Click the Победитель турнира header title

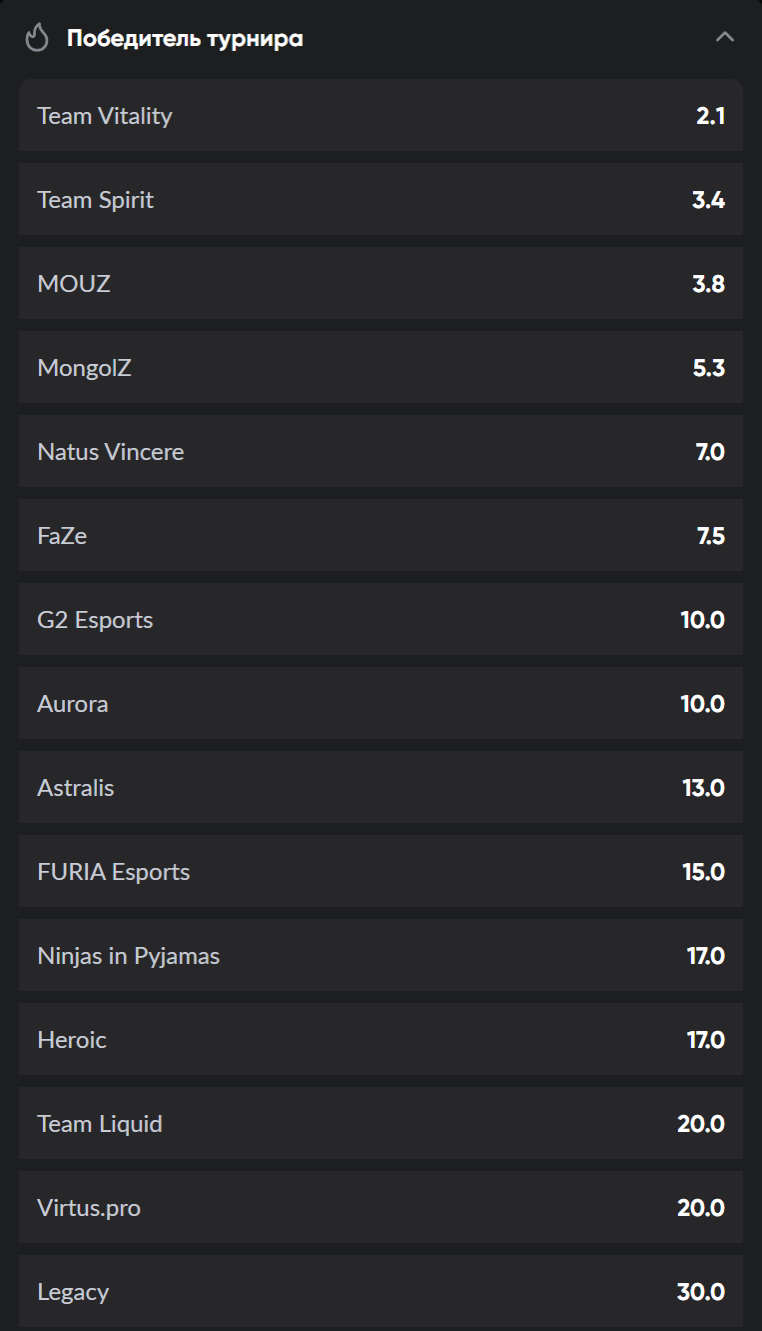(x=185, y=39)
